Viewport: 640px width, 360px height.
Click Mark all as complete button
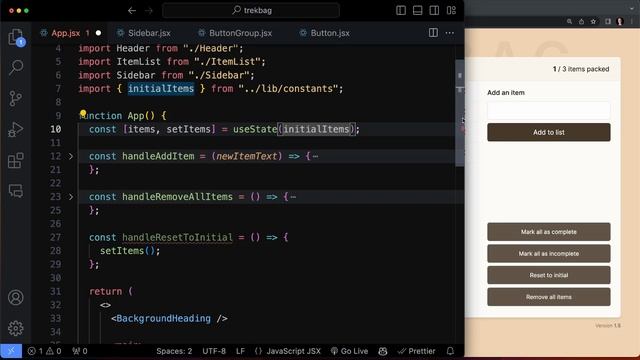point(549,232)
